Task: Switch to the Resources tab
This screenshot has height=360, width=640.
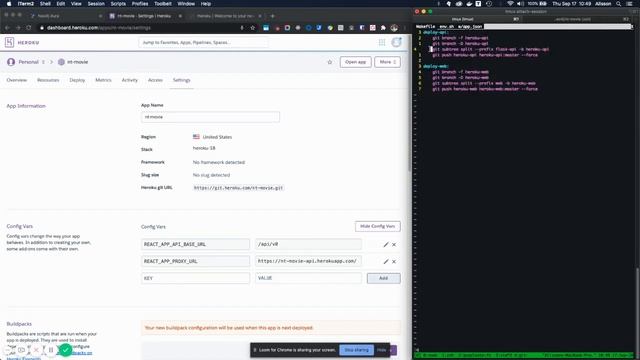Action: coord(48,80)
